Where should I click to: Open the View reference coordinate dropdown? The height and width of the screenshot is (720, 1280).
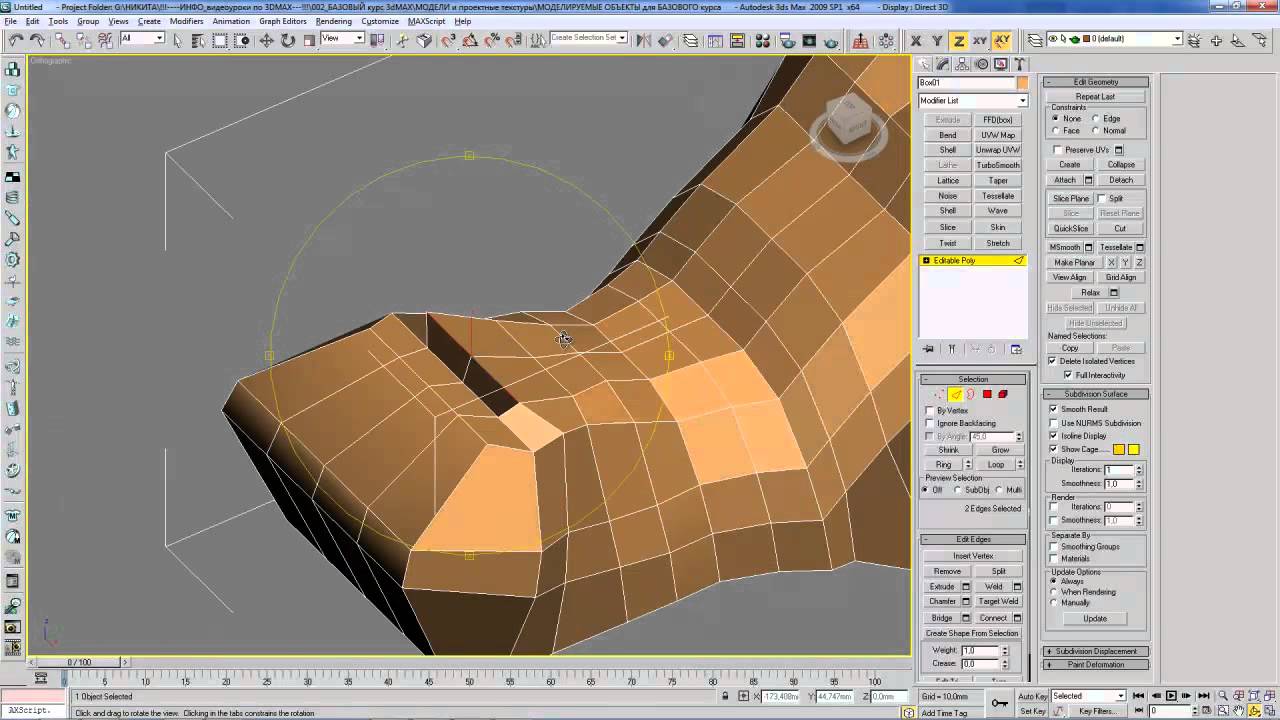[x=343, y=39]
